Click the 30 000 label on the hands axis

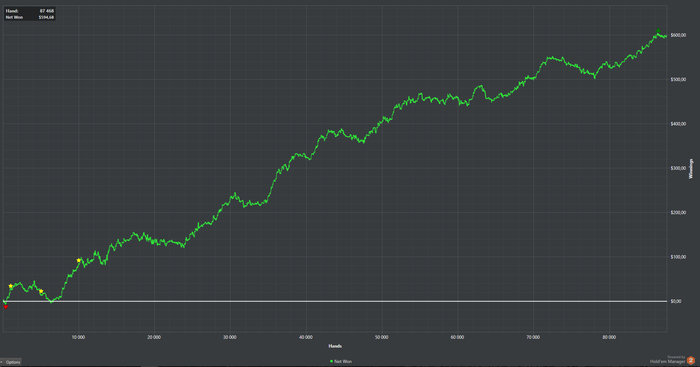coord(230,337)
